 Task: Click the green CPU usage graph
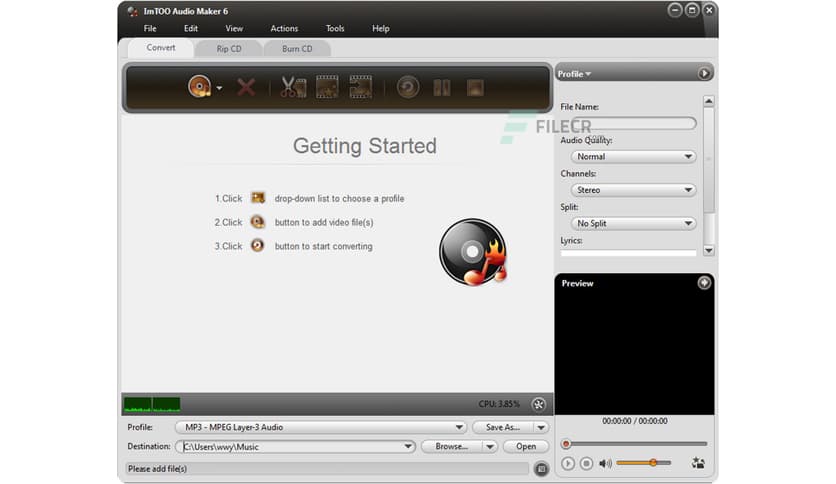tap(152, 405)
